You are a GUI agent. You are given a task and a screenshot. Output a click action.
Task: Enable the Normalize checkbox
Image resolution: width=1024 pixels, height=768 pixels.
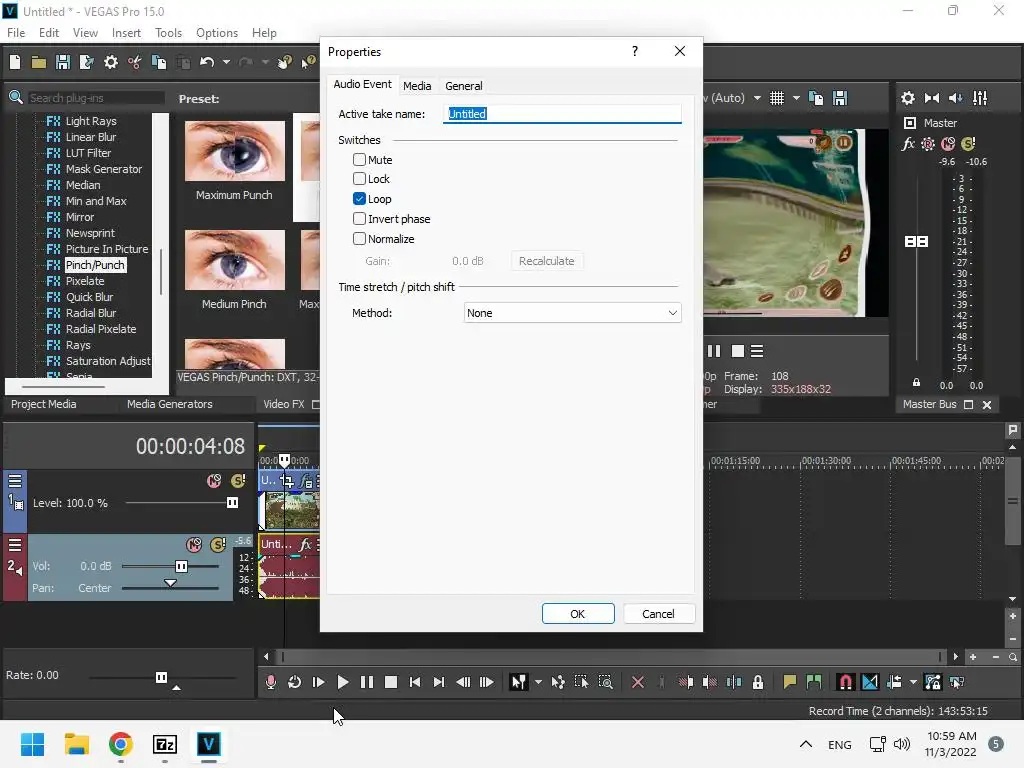359,238
